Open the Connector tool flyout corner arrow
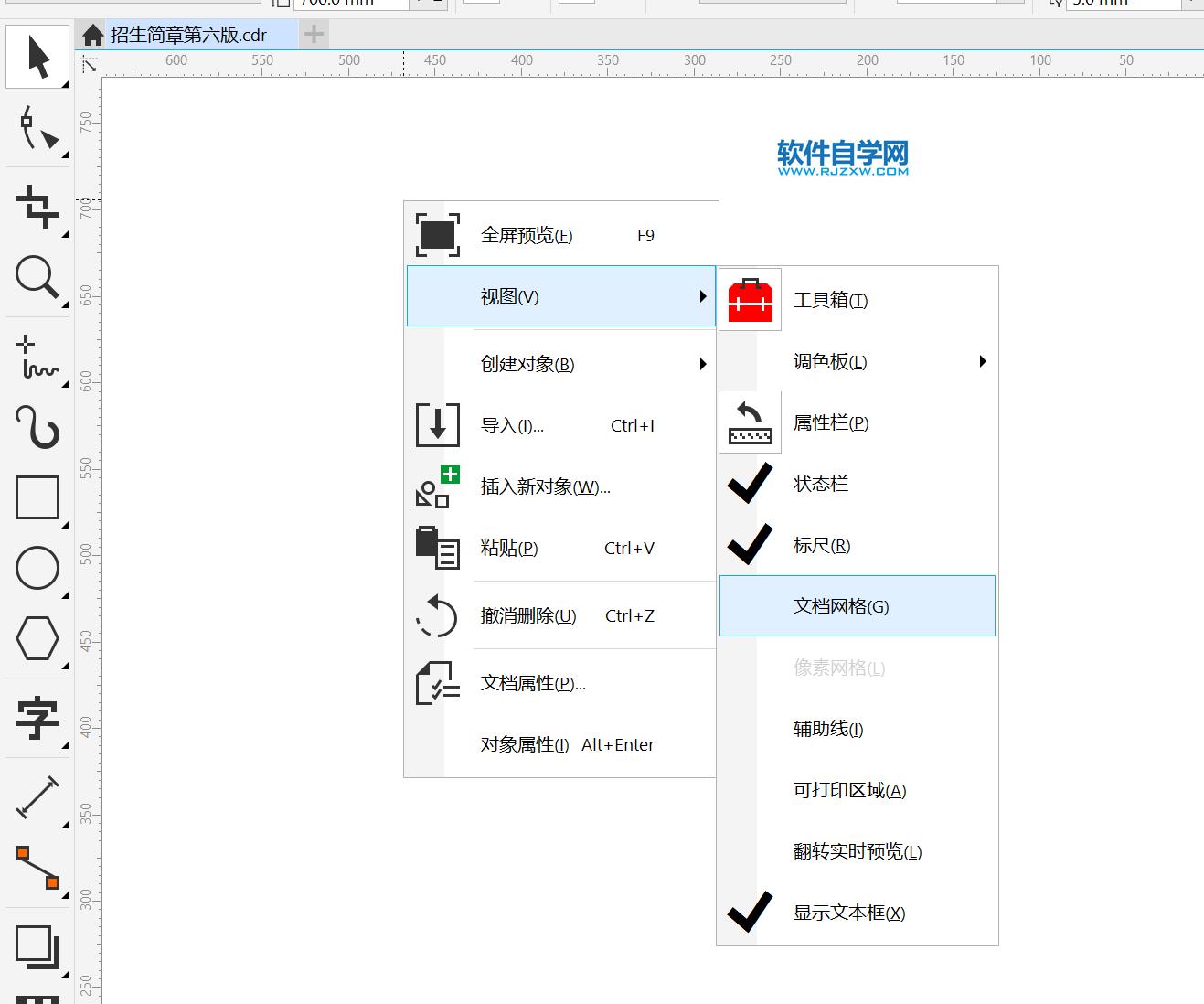 pos(65,896)
